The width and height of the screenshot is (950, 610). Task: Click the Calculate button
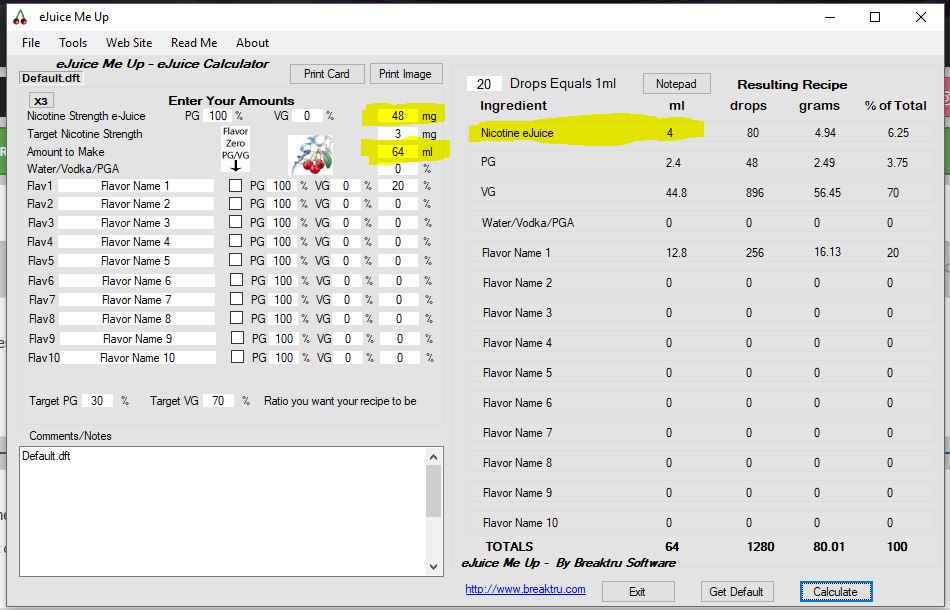pos(835,591)
